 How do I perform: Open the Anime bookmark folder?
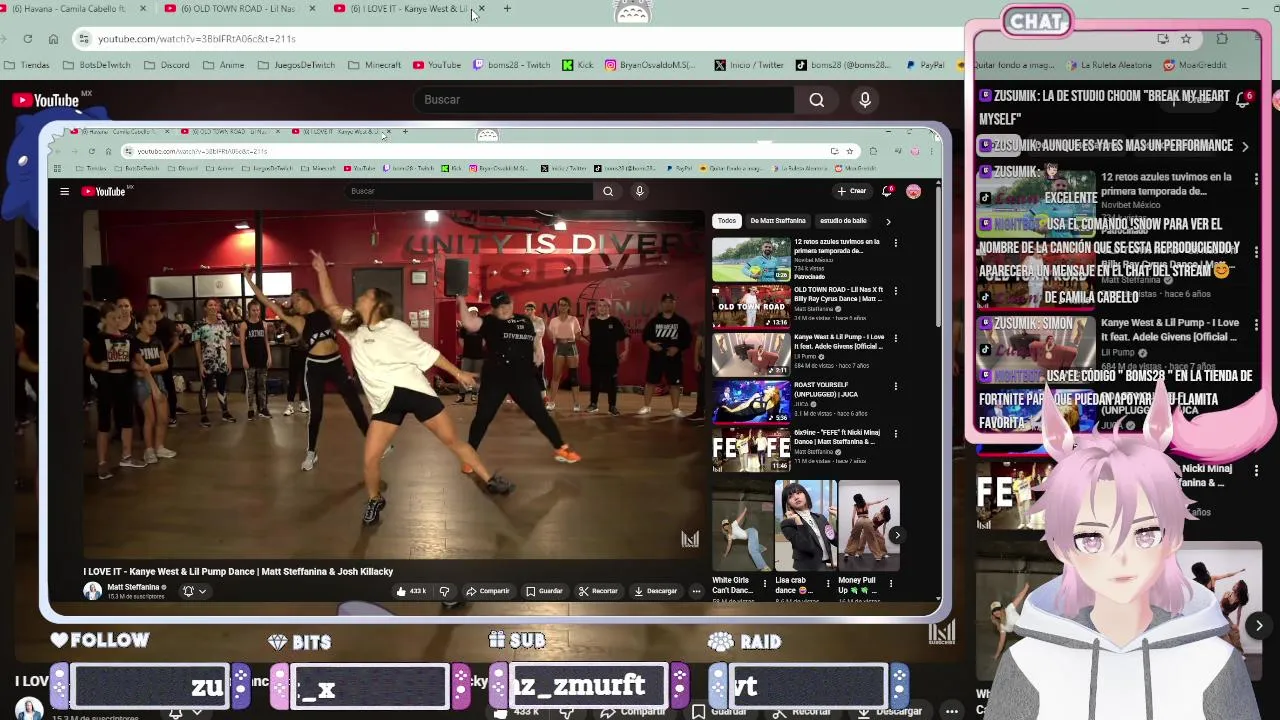(x=224, y=65)
